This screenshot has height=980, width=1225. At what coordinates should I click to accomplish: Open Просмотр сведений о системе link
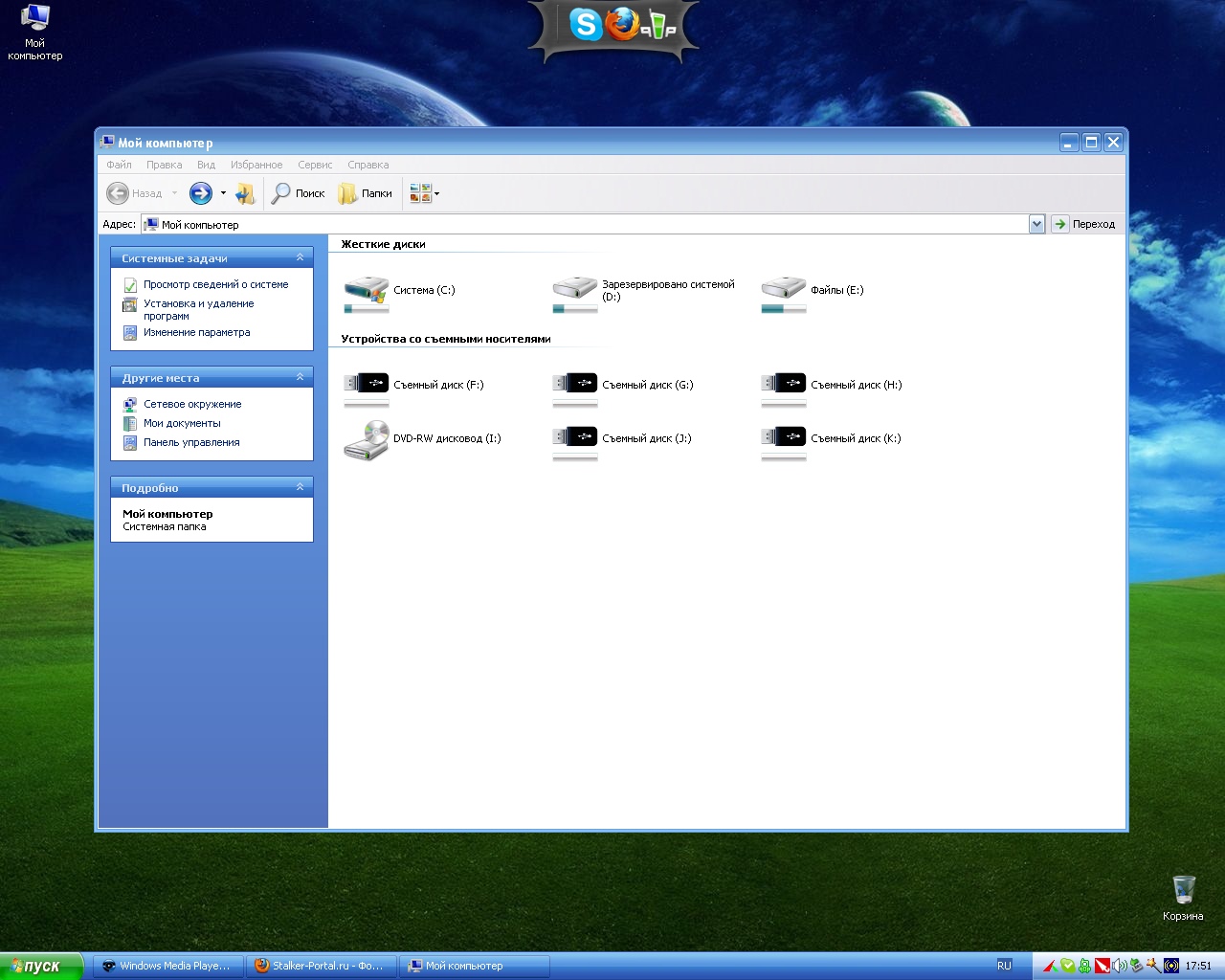coord(215,284)
